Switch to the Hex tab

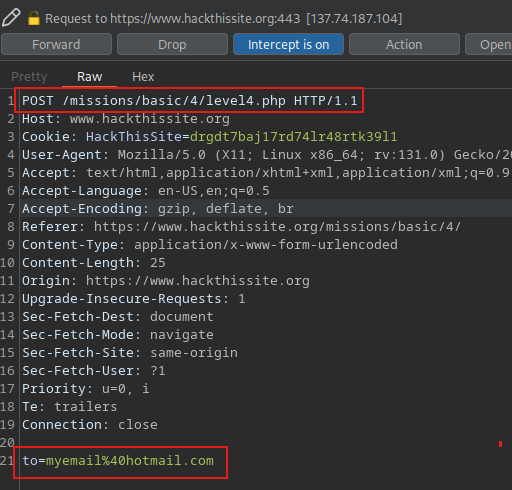(143, 77)
